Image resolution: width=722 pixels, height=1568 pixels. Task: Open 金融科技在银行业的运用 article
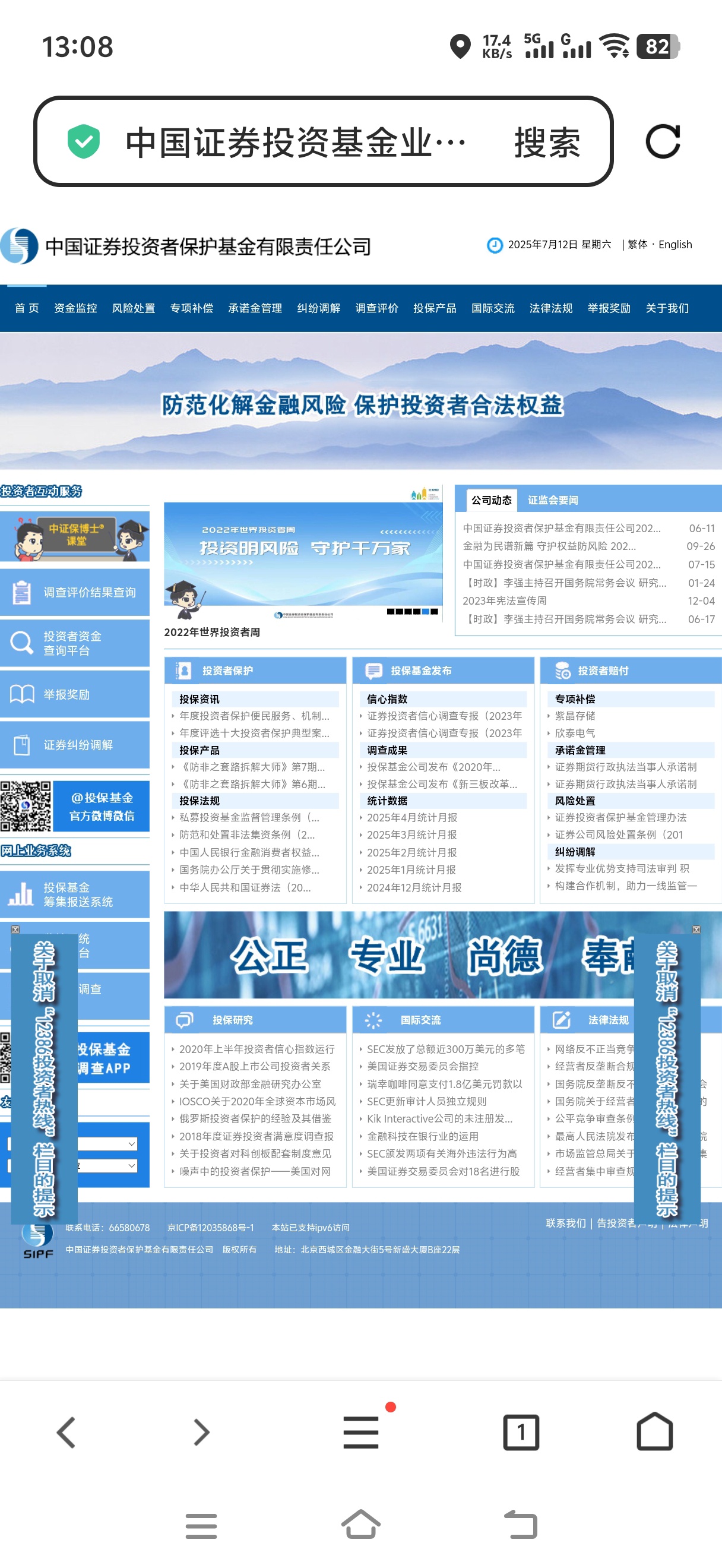tap(422, 1136)
